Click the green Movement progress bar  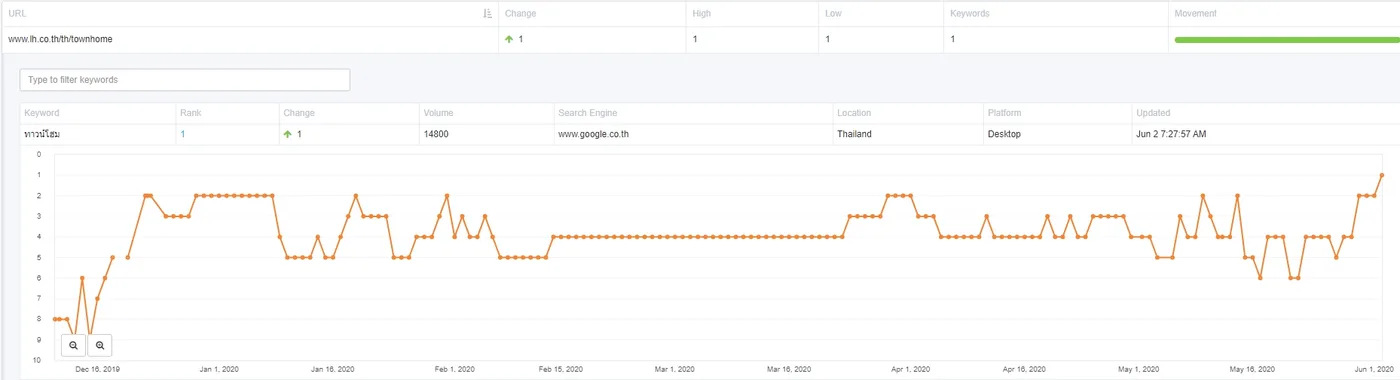(x=1287, y=40)
